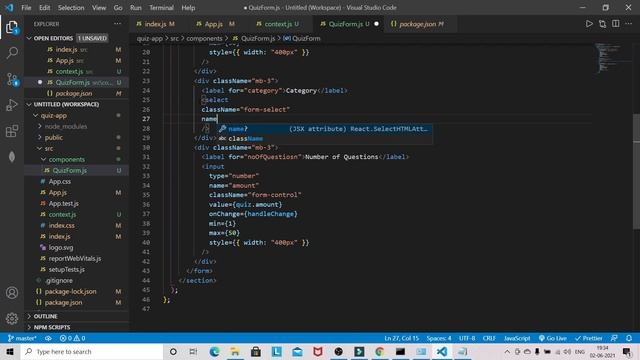Viewport: 640px width, 360px height.
Task: Open Source Control view
Action: (12, 79)
